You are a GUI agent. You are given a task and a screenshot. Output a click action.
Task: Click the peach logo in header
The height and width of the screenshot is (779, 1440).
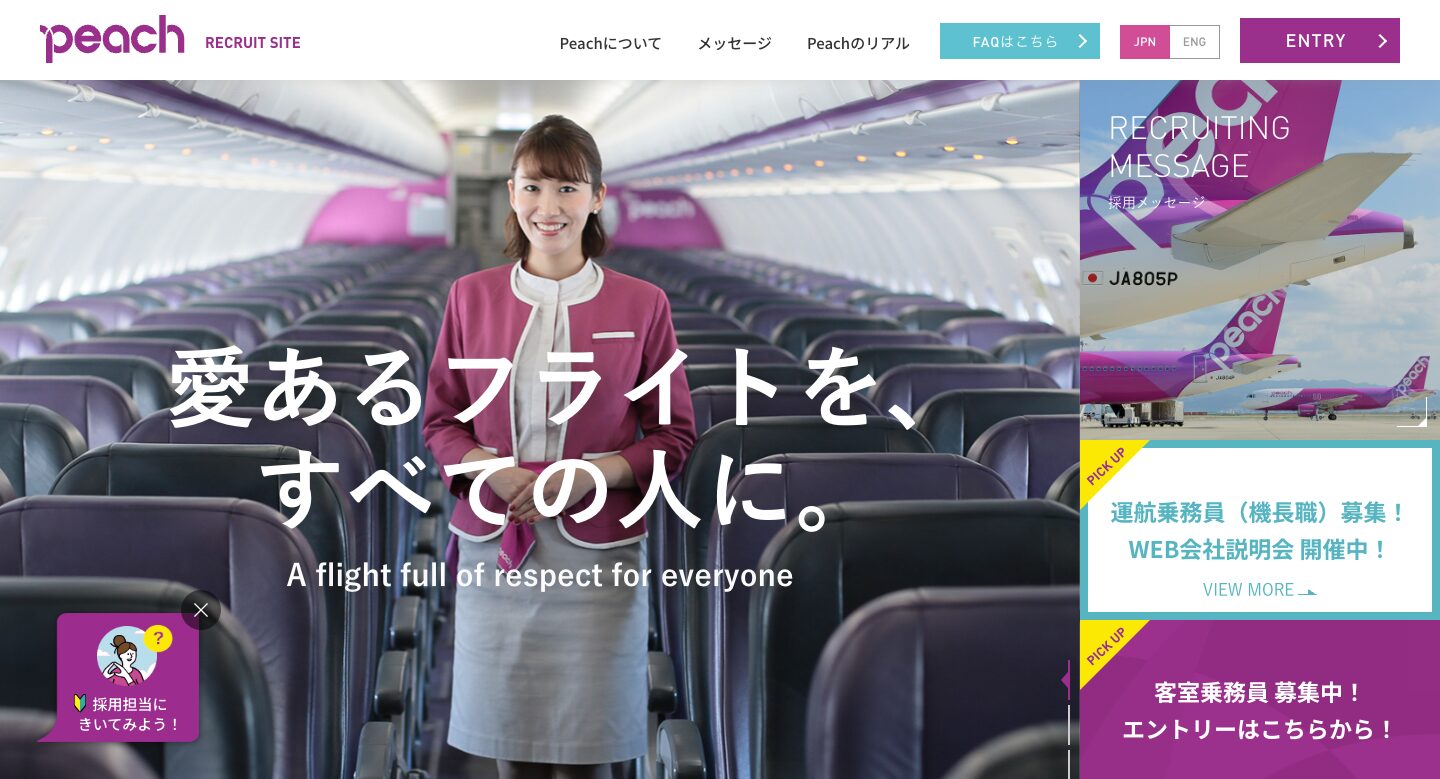pyautogui.click(x=112, y=39)
